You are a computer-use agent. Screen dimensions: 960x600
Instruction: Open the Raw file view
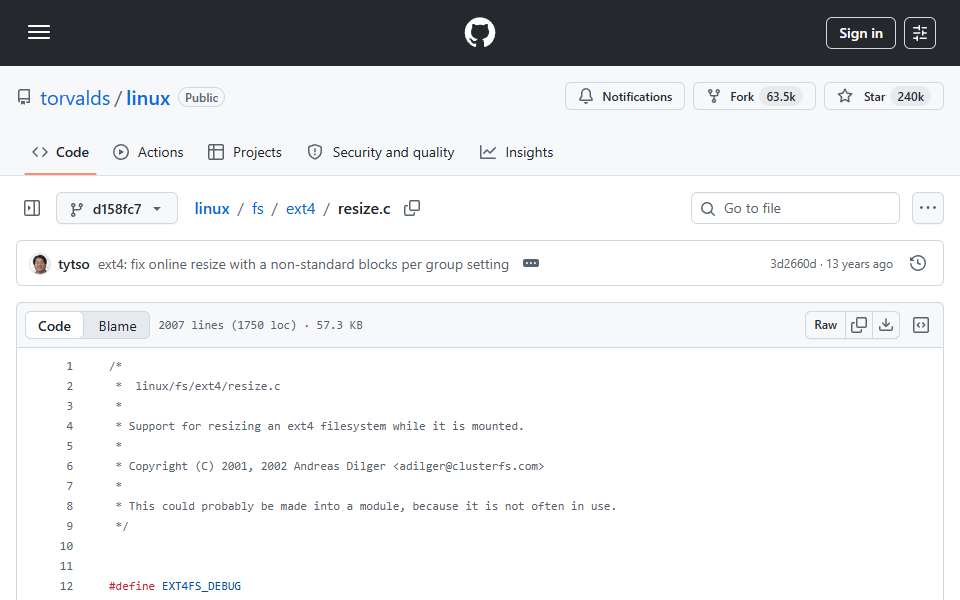(x=825, y=325)
